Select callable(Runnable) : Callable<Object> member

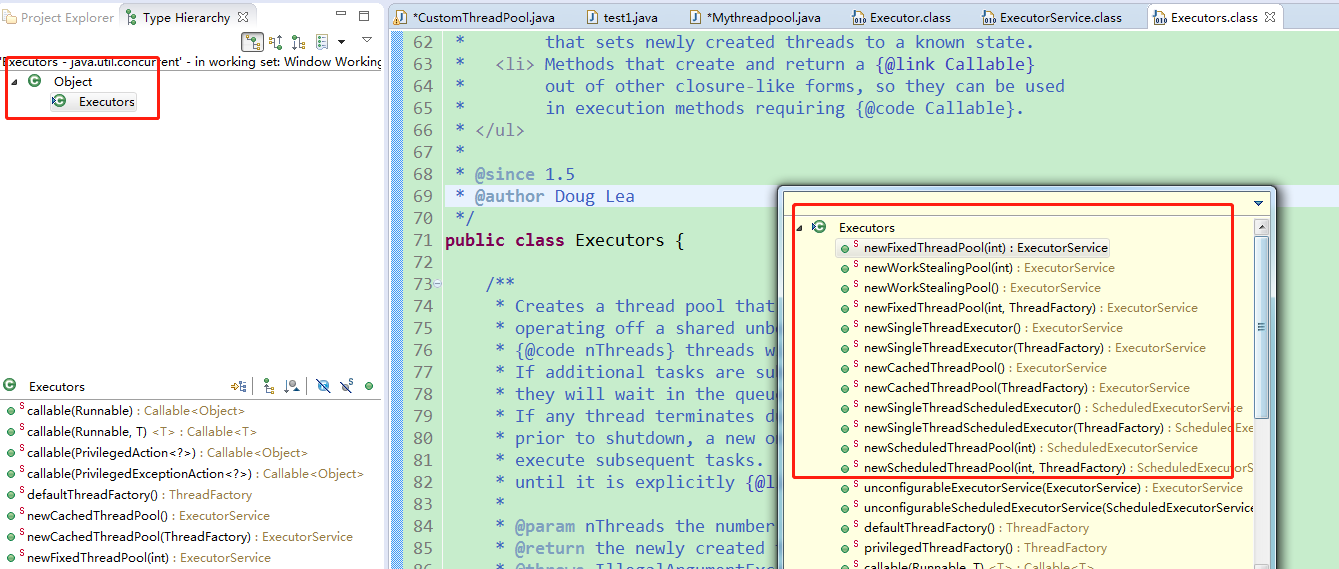pyautogui.click(x=124, y=411)
